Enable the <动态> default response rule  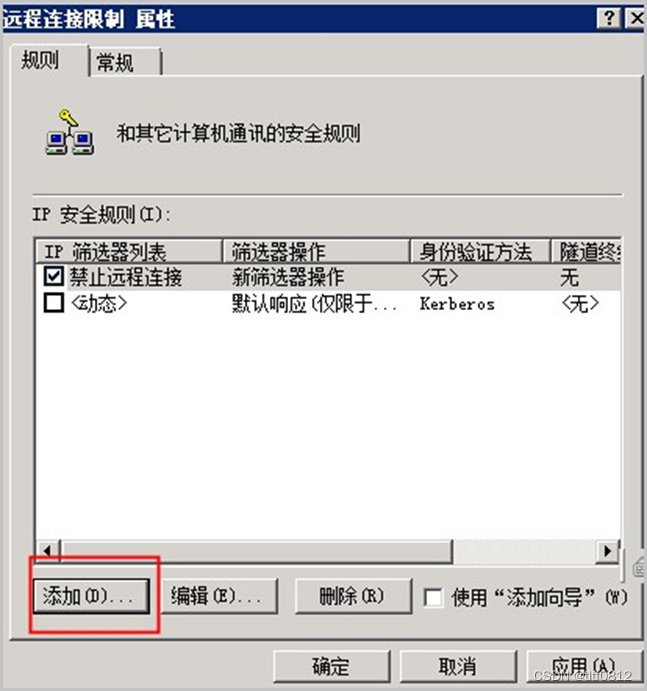point(54,303)
